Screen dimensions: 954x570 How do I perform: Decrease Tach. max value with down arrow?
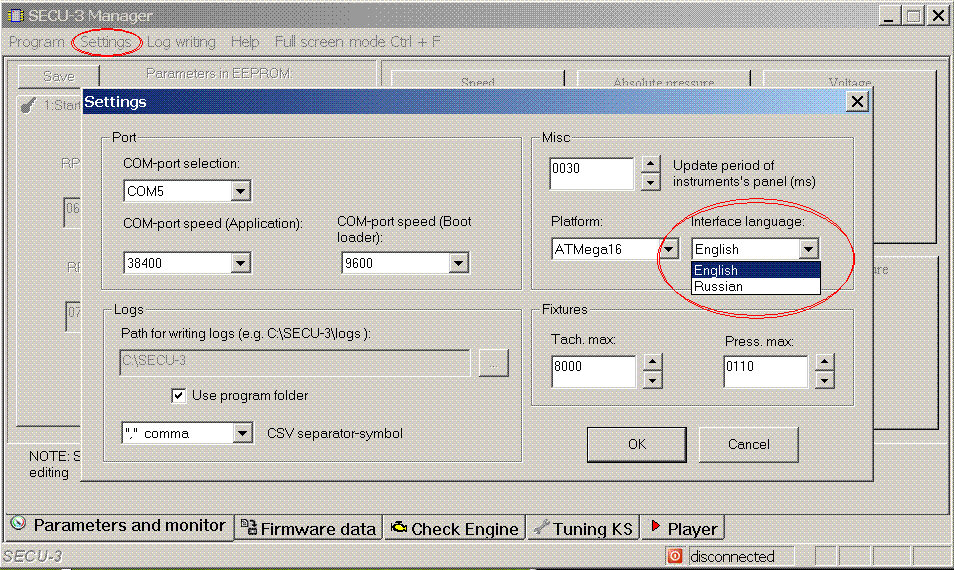[651, 380]
